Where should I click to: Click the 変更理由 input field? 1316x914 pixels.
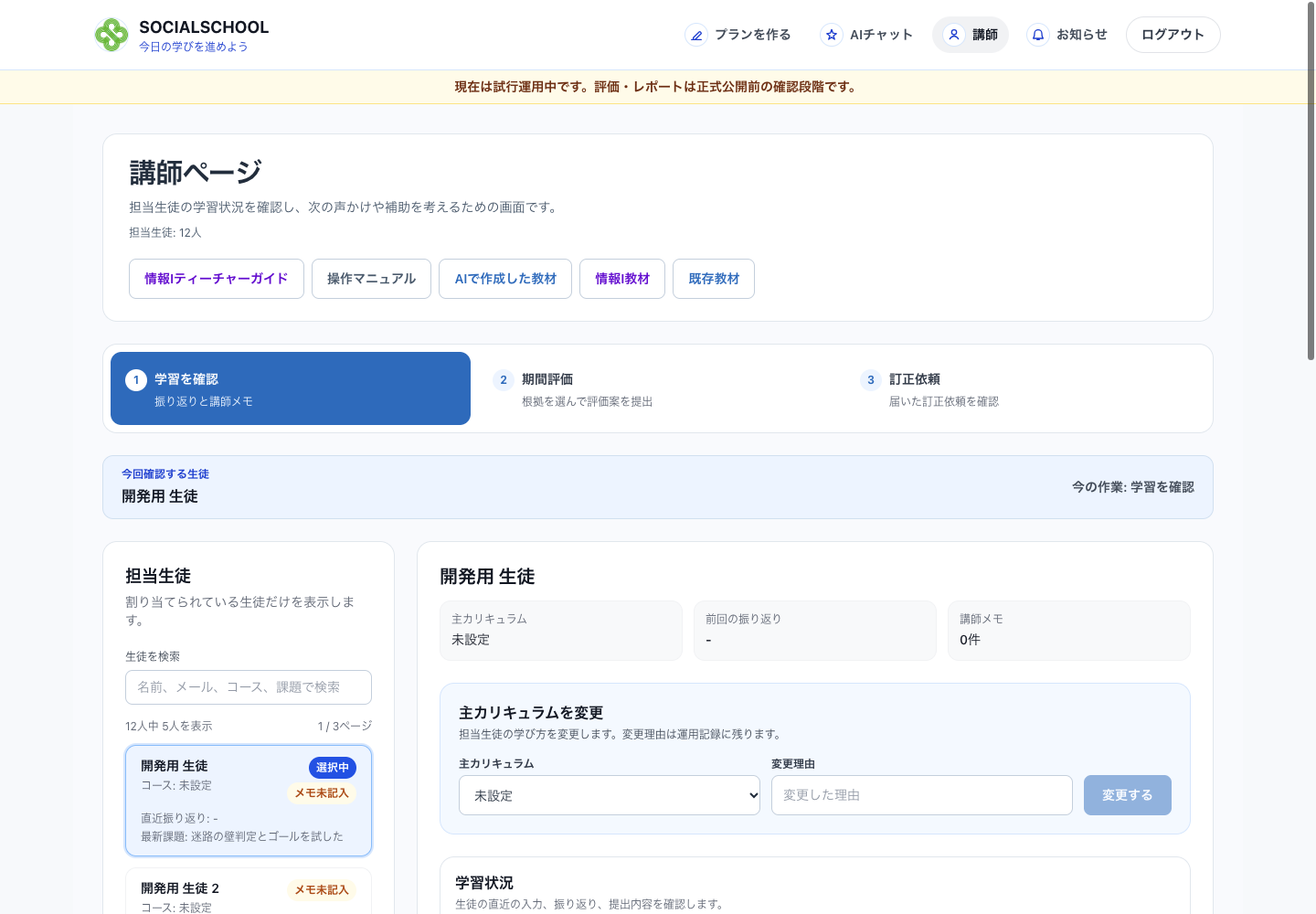pos(922,795)
